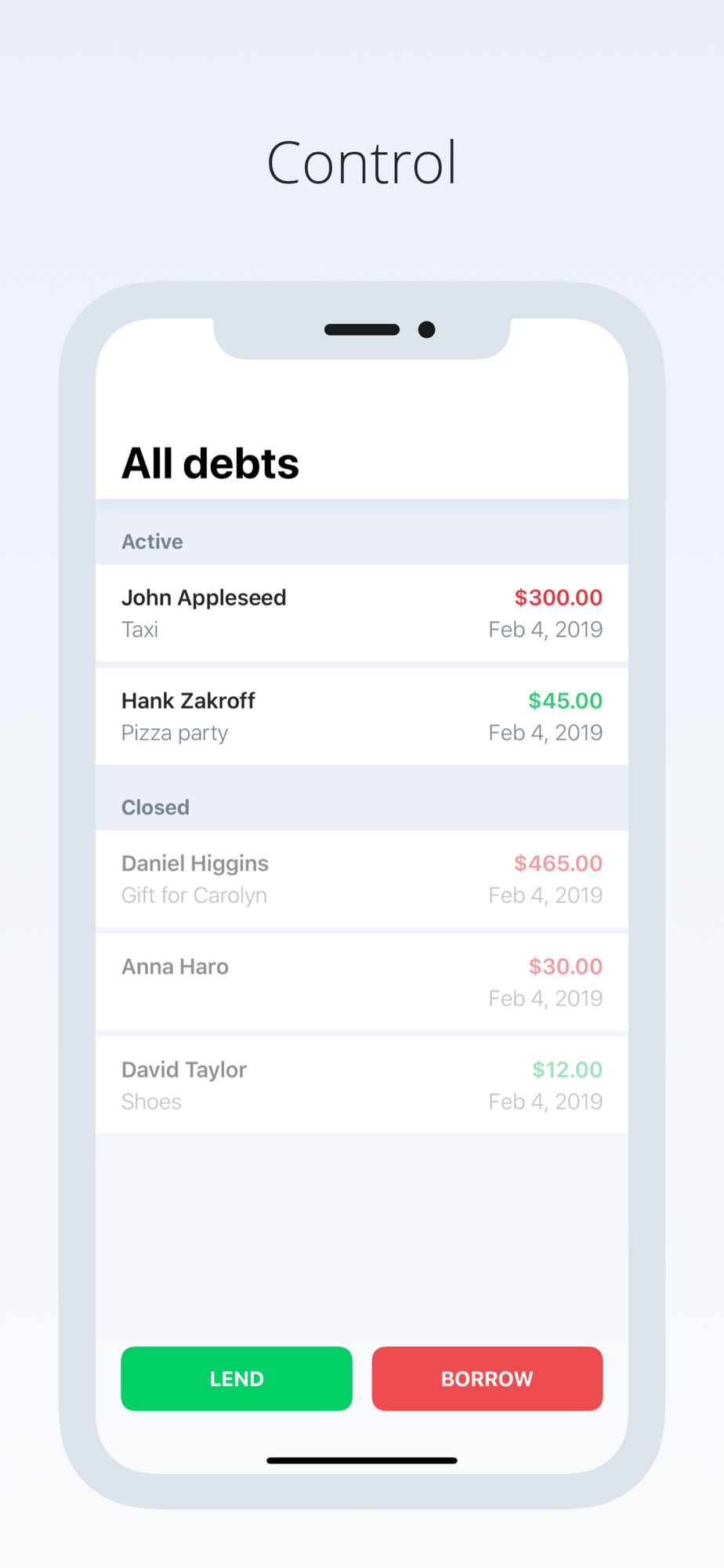Click the $12.00 amount for David Taylor
The width and height of the screenshot is (724, 1568).
(567, 1069)
